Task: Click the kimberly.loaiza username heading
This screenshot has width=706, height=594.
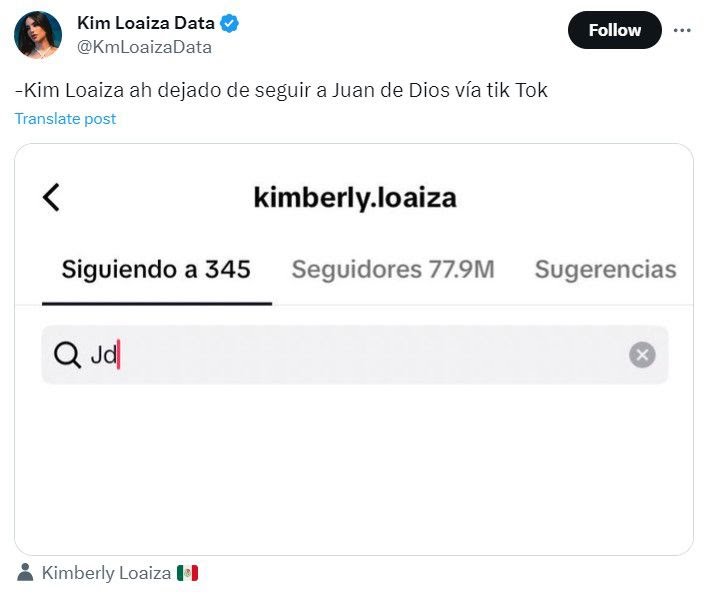Action: point(355,197)
